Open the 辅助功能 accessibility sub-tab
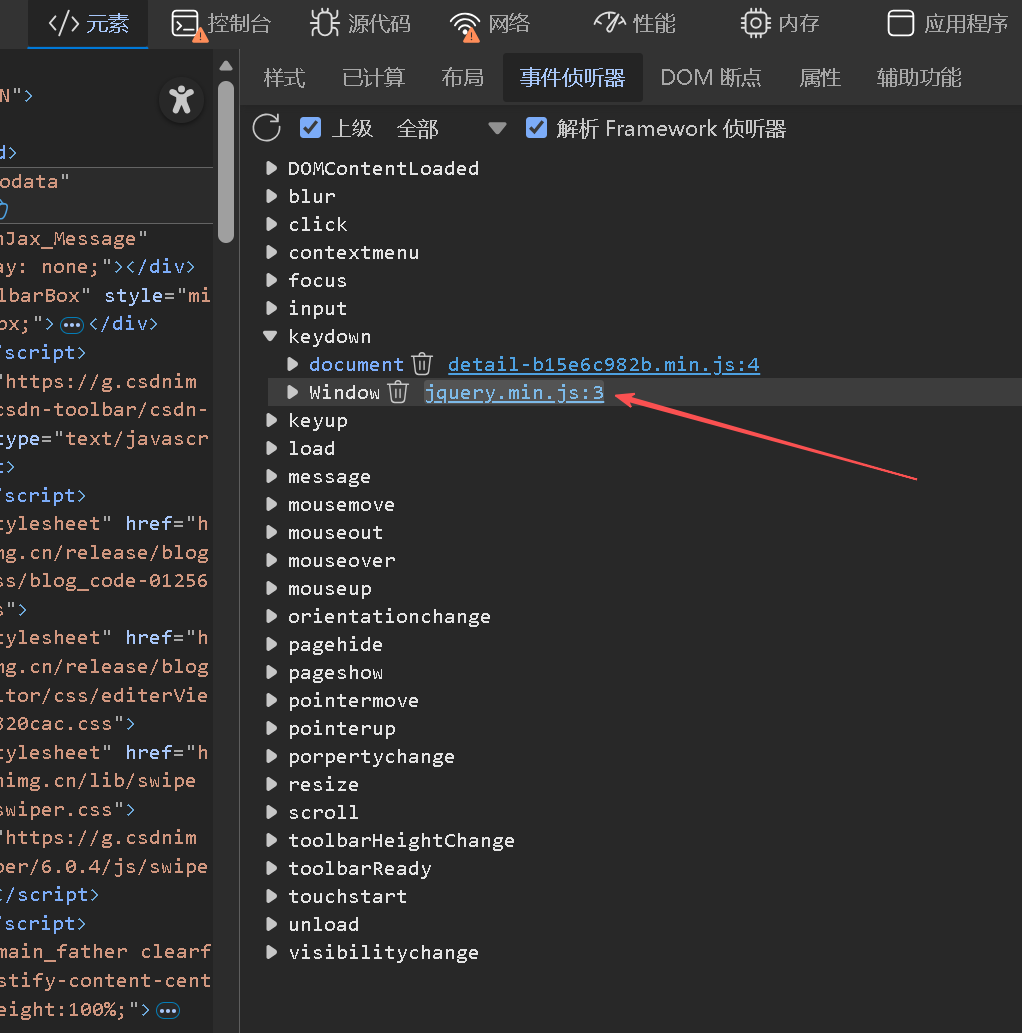Screen dimensions: 1022x1033 (x=919, y=78)
